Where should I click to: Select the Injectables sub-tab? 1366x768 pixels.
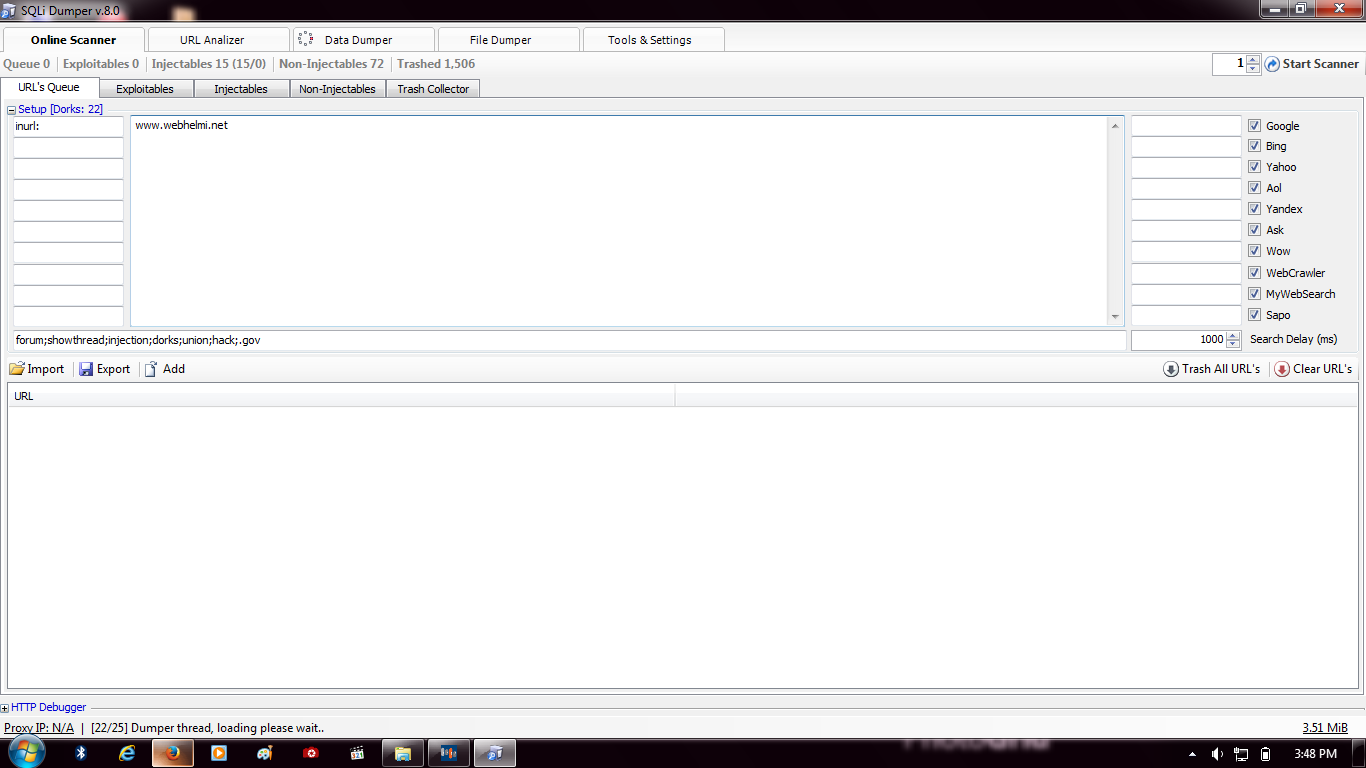pyautogui.click(x=241, y=89)
